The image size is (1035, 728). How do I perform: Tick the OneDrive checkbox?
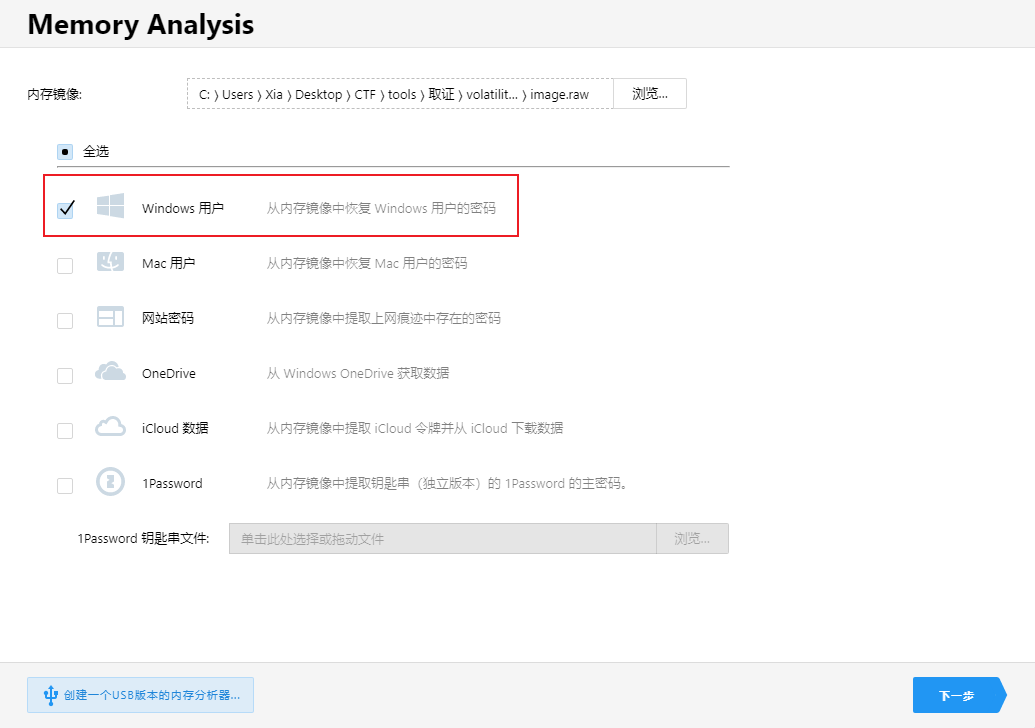tap(65, 376)
